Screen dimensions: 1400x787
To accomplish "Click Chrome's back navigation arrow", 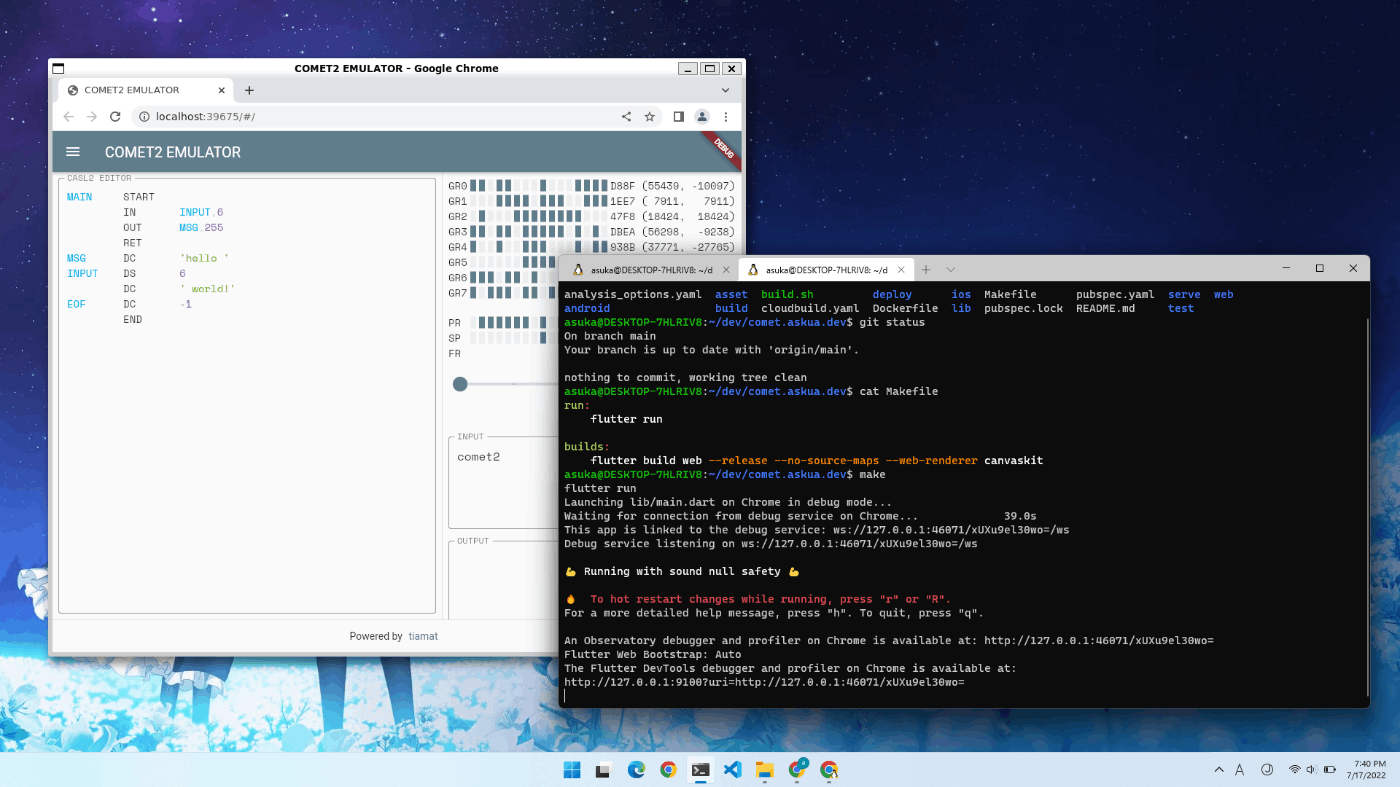I will (68, 117).
